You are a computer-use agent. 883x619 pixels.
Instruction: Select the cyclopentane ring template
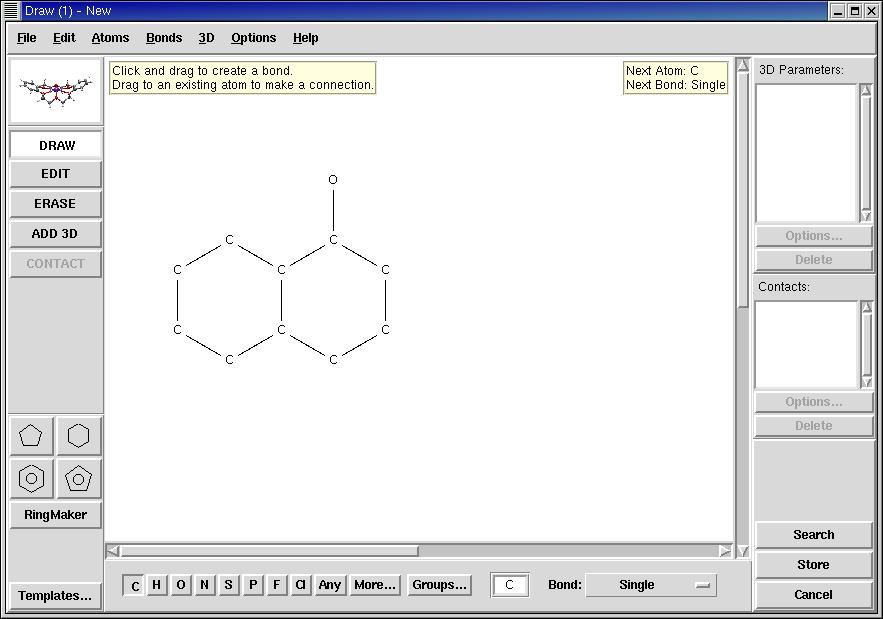point(31,436)
